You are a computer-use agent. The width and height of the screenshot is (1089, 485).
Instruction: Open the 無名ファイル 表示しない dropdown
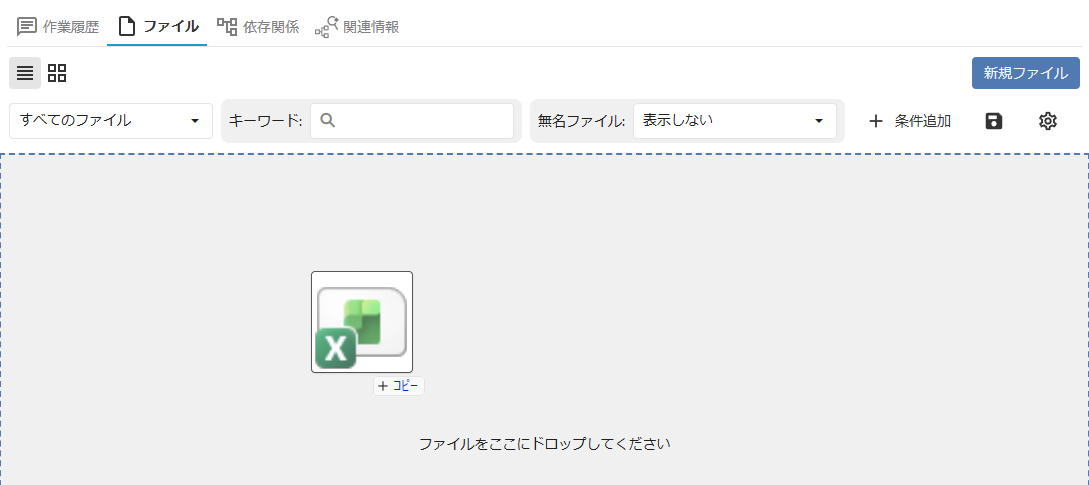point(735,121)
